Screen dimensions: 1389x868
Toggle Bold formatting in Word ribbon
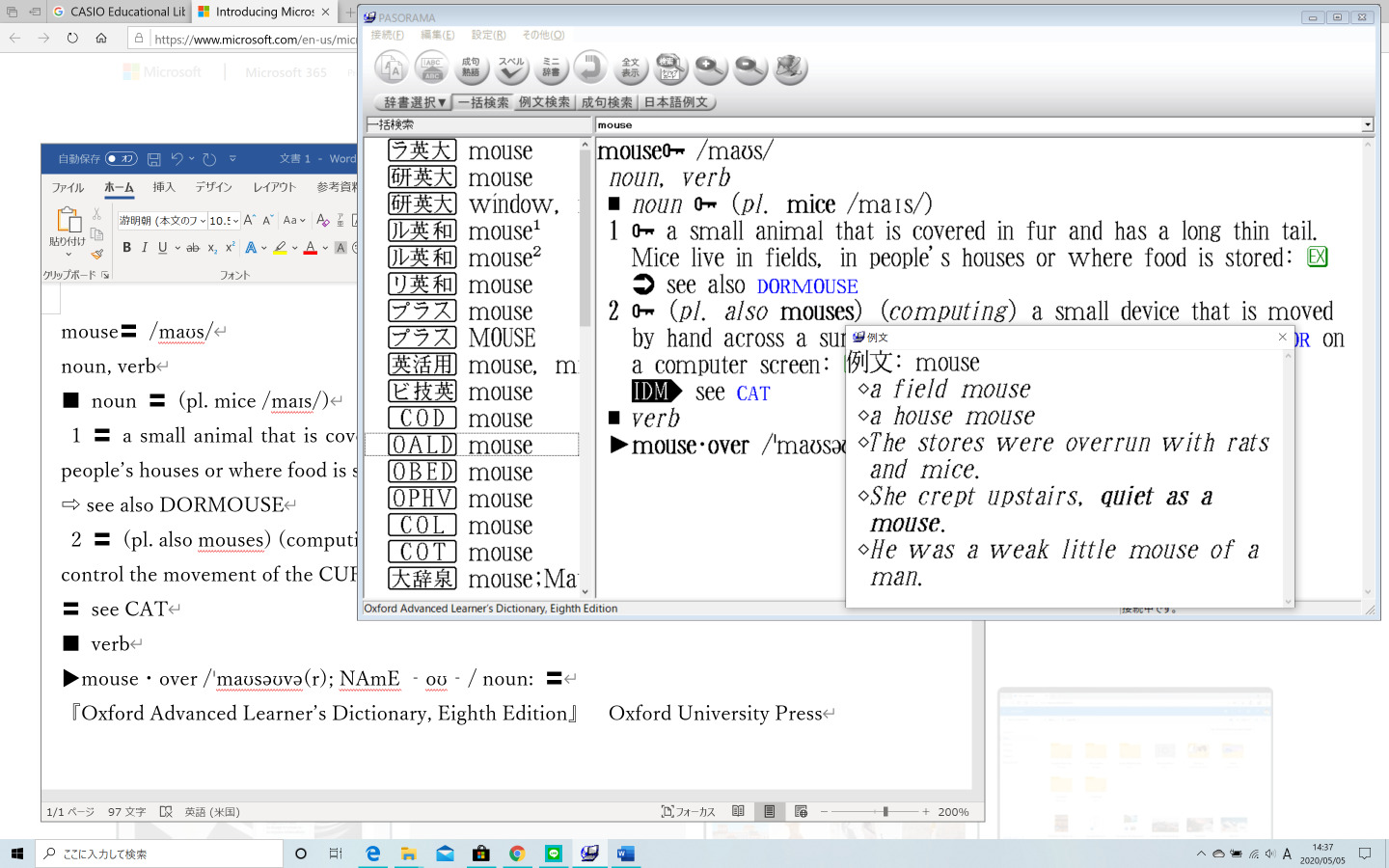click(126, 248)
